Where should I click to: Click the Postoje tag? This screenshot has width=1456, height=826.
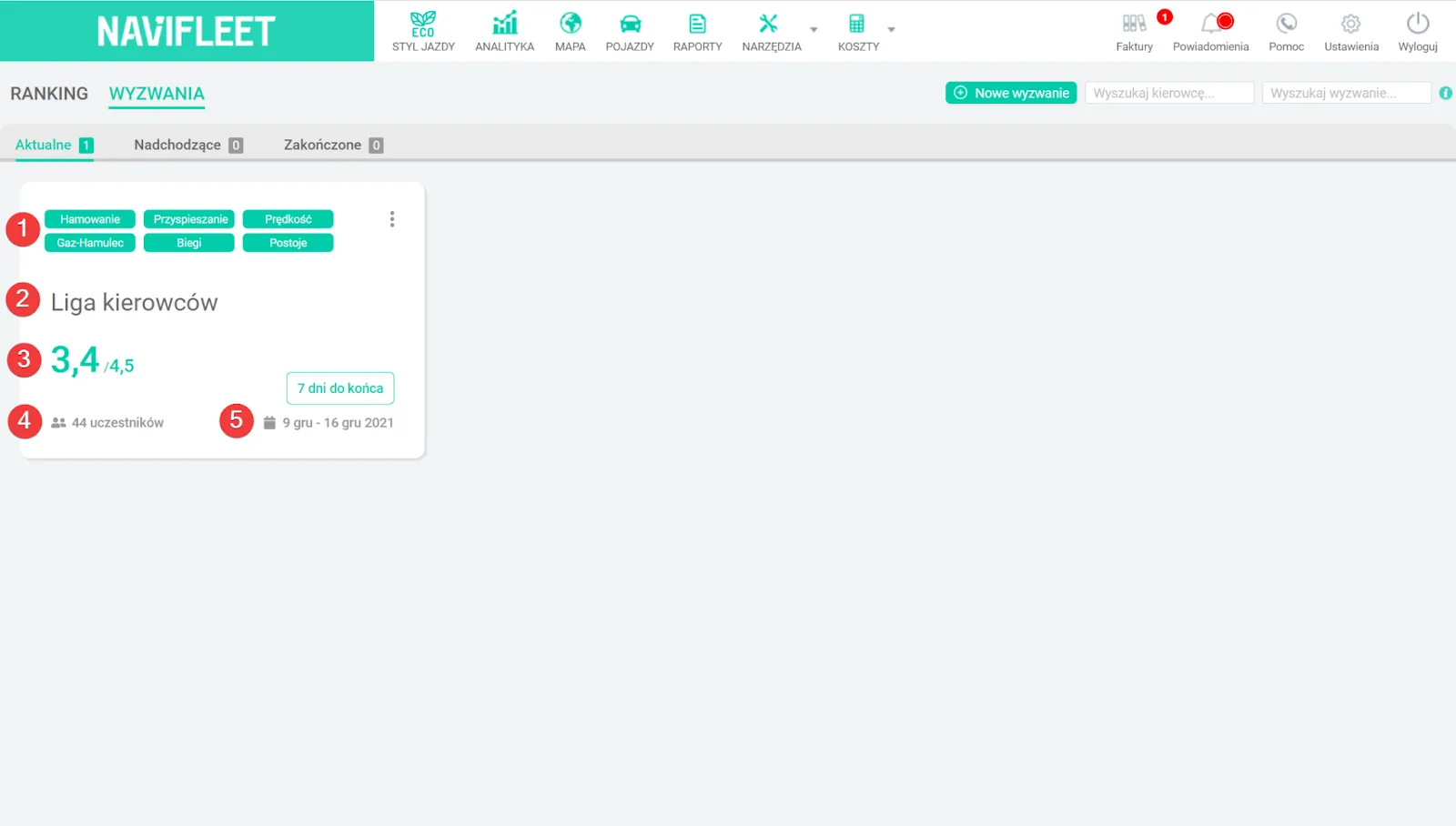[x=288, y=243]
